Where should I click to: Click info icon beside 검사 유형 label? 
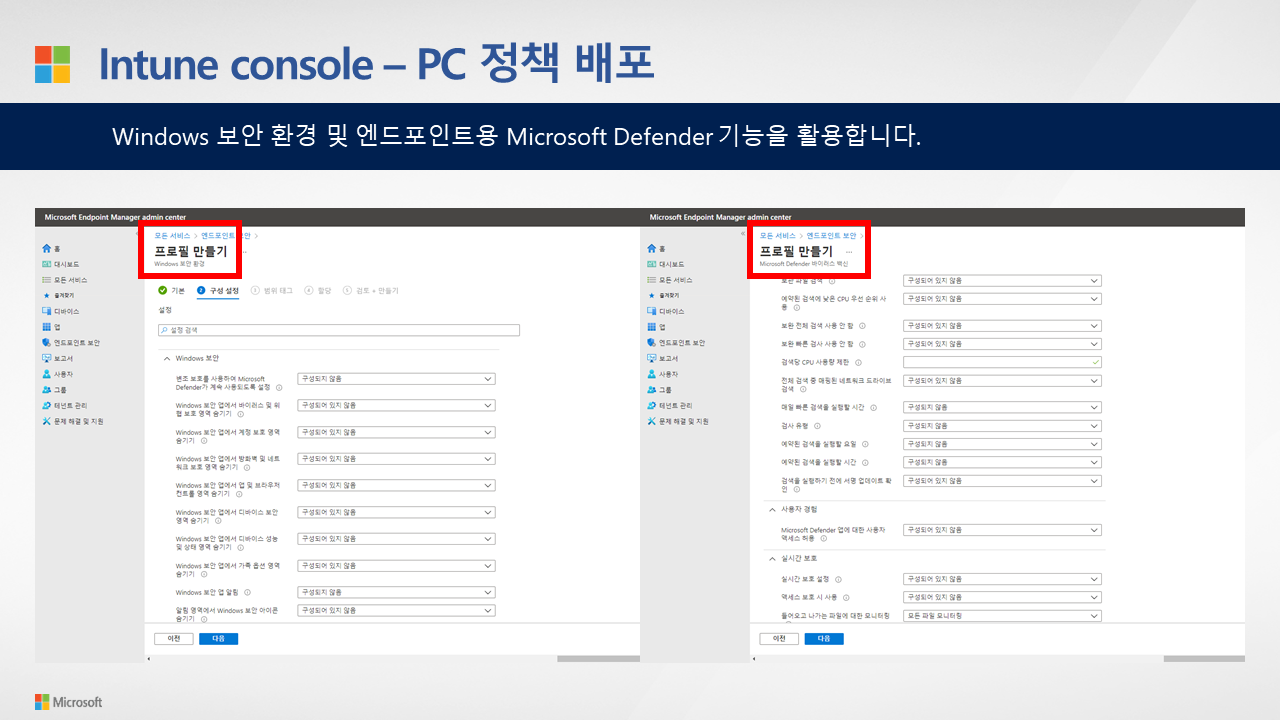click(817, 426)
